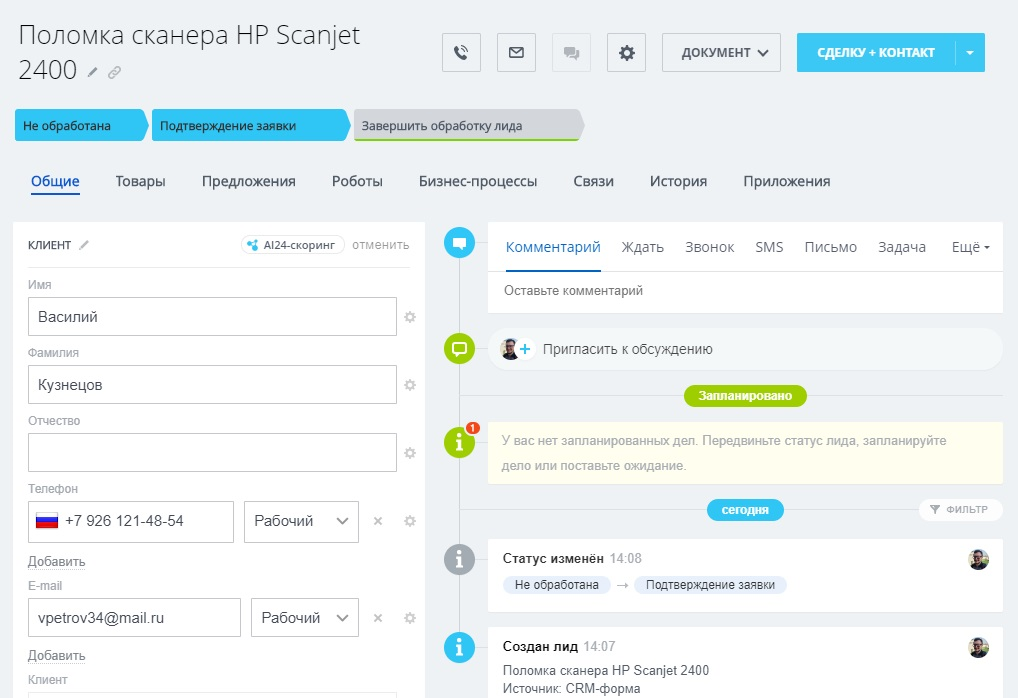Switch to the Связи tab
This screenshot has height=698, width=1018.
(x=593, y=182)
